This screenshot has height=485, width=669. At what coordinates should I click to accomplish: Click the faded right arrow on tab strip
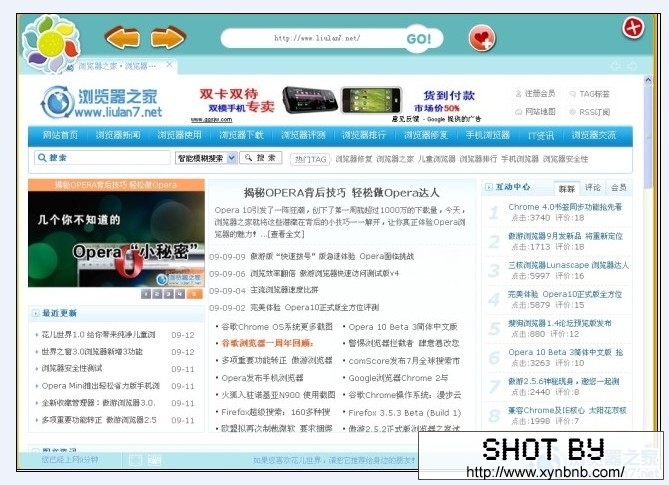(x=632, y=66)
